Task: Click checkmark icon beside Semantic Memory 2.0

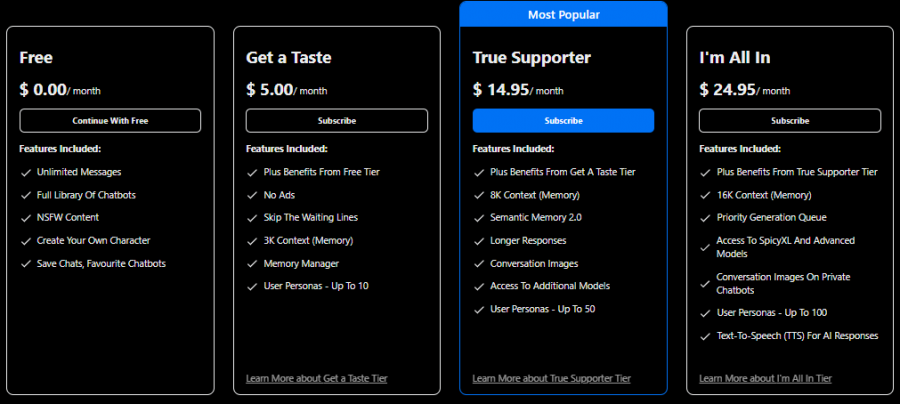Action: [x=478, y=217]
